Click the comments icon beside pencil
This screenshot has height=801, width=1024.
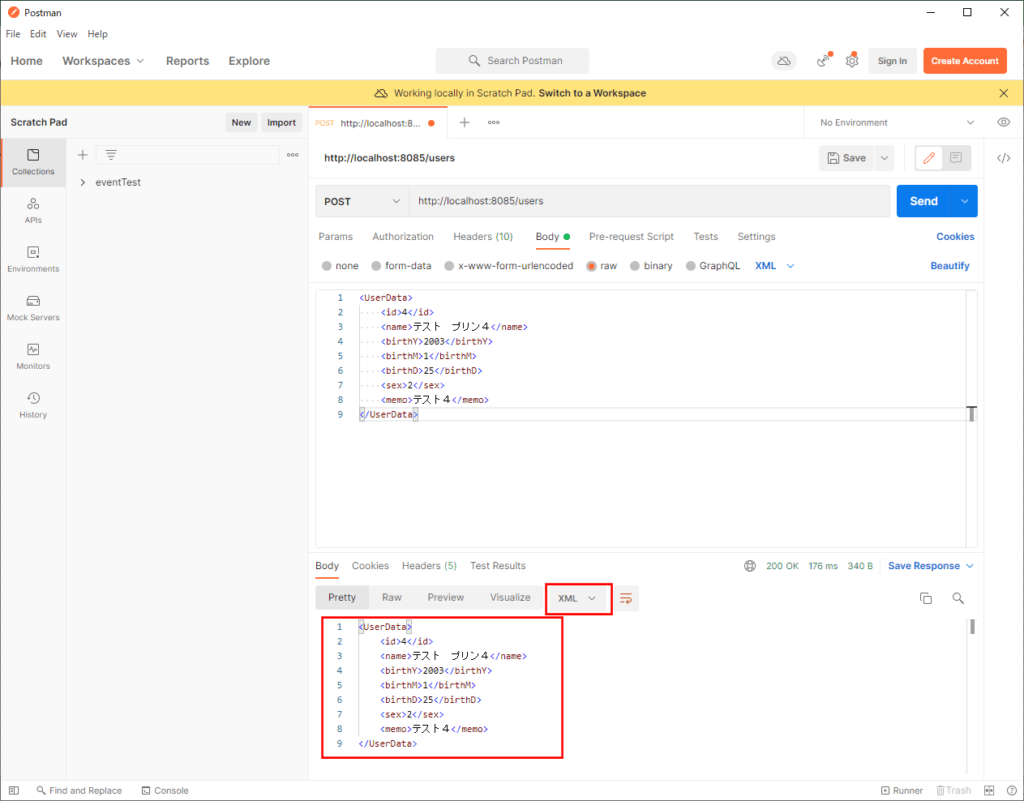point(955,158)
